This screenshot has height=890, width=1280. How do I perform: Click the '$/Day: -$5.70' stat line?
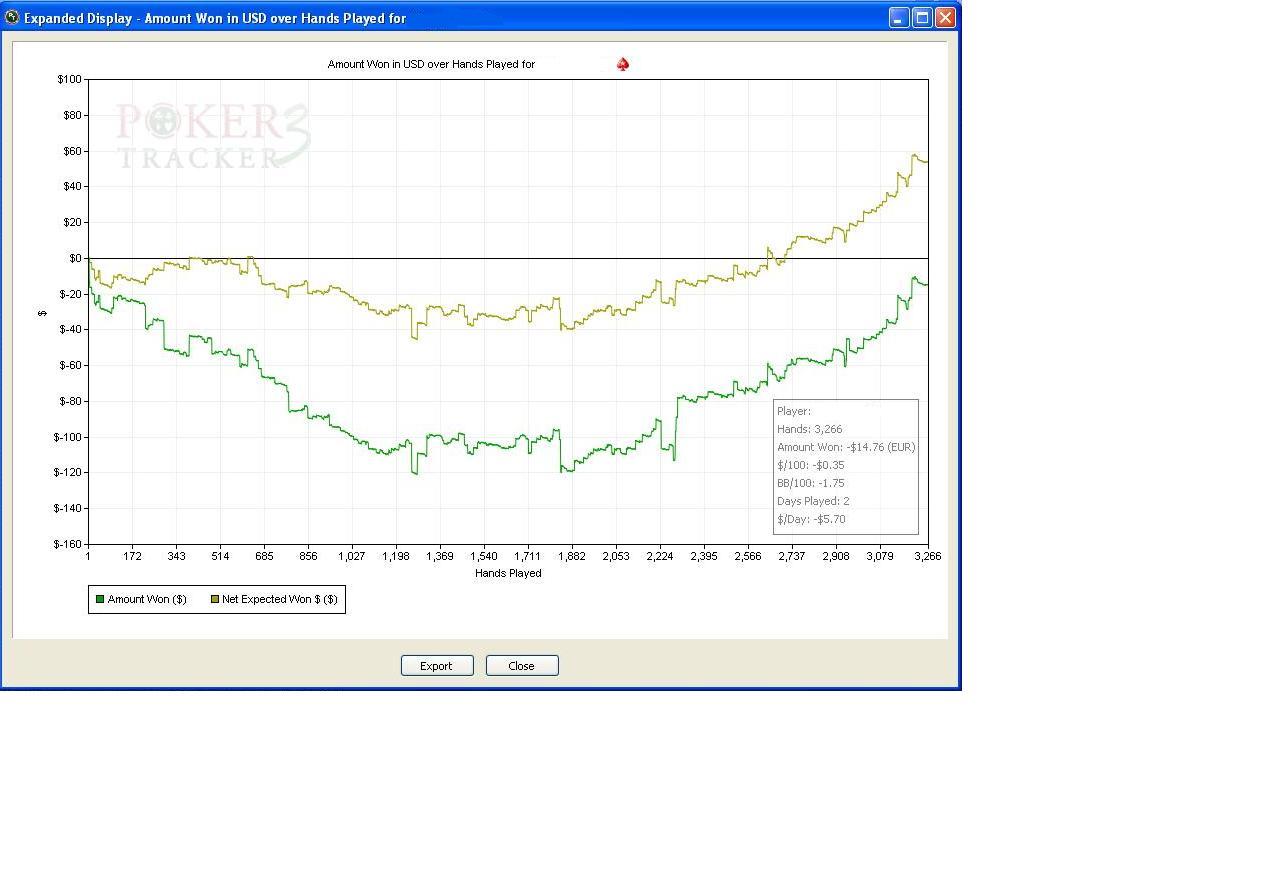811,519
